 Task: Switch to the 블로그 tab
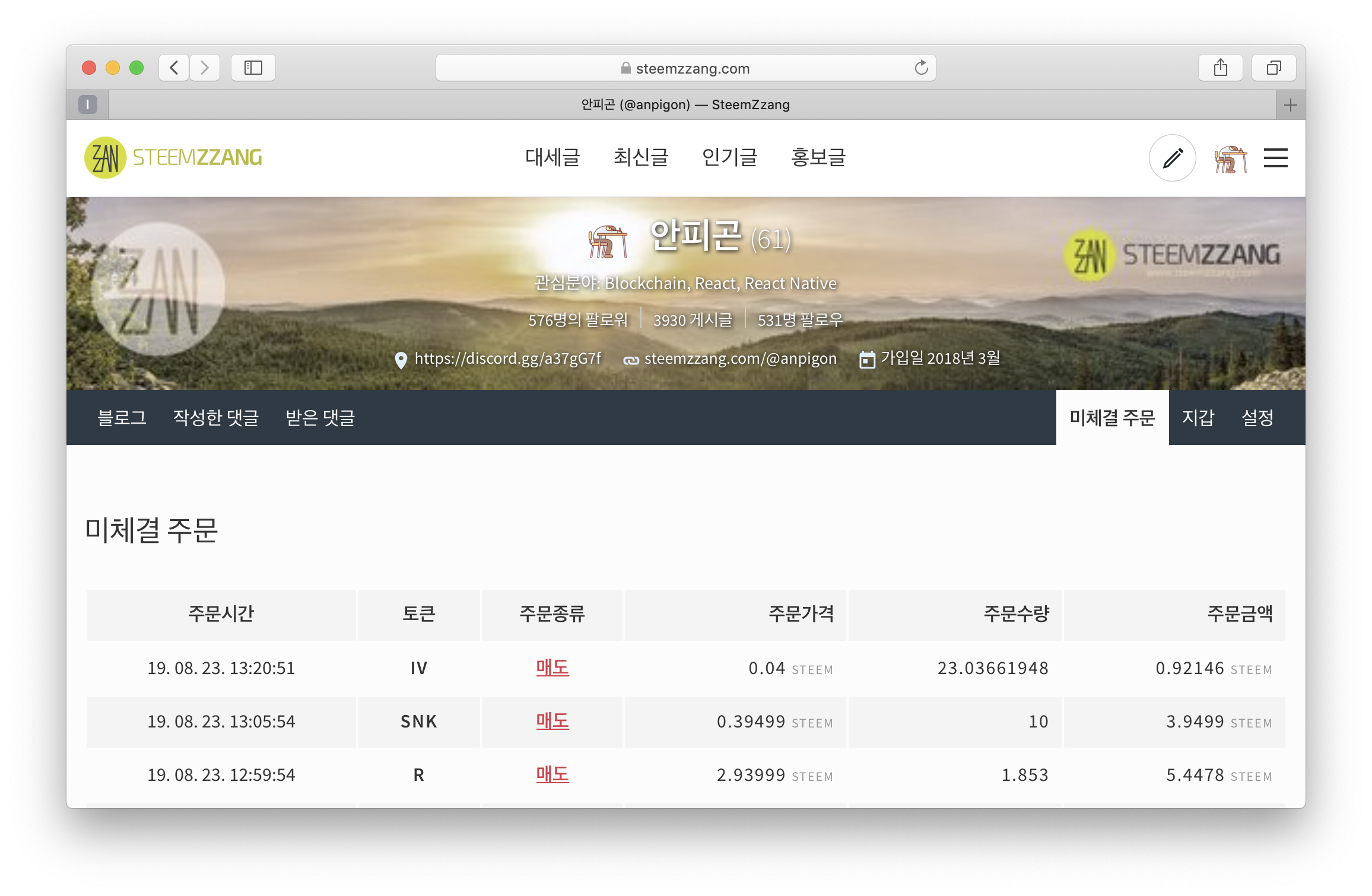click(x=122, y=418)
